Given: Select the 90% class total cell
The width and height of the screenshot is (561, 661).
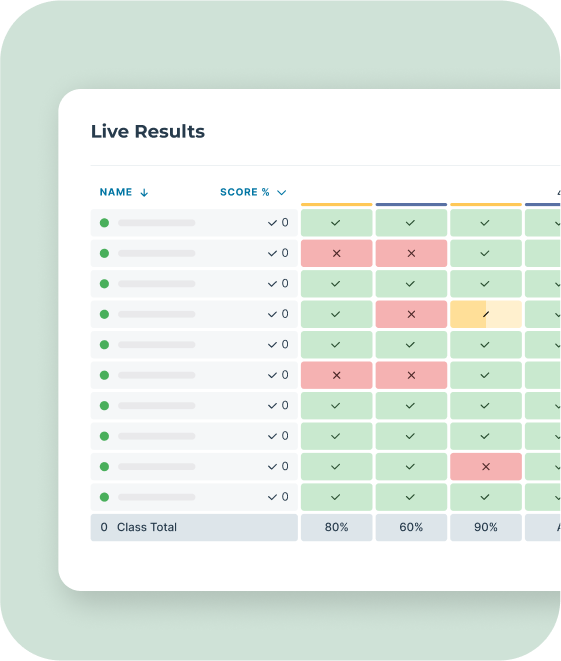Looking at the screenshot, I should click(x=486, y=527).
